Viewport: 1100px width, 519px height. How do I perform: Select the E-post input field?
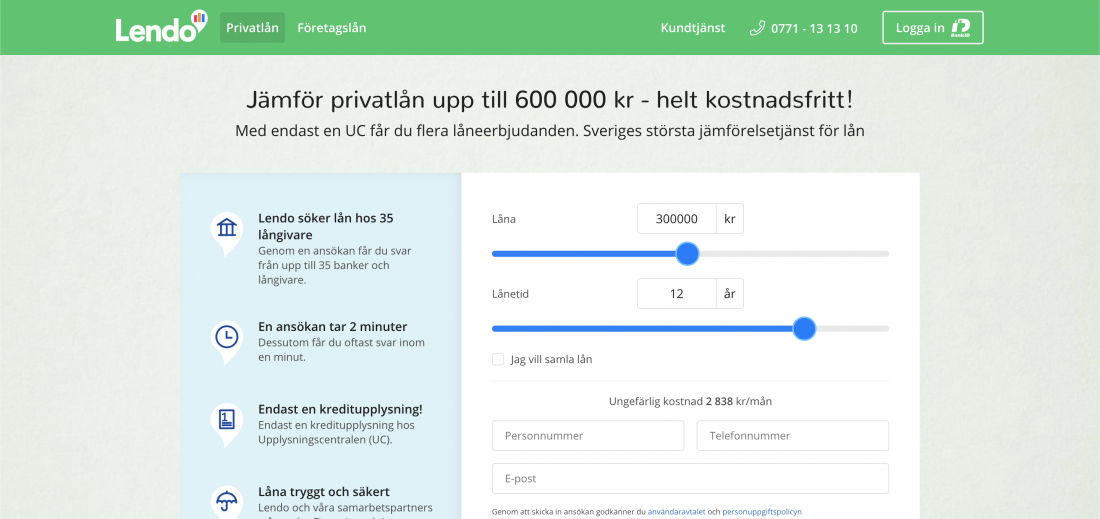click(690, 478)
